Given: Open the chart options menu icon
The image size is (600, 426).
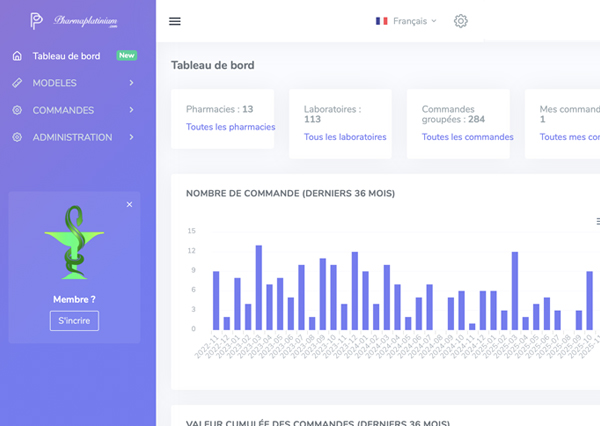Looking at the screenshot, I should [597, 221].
